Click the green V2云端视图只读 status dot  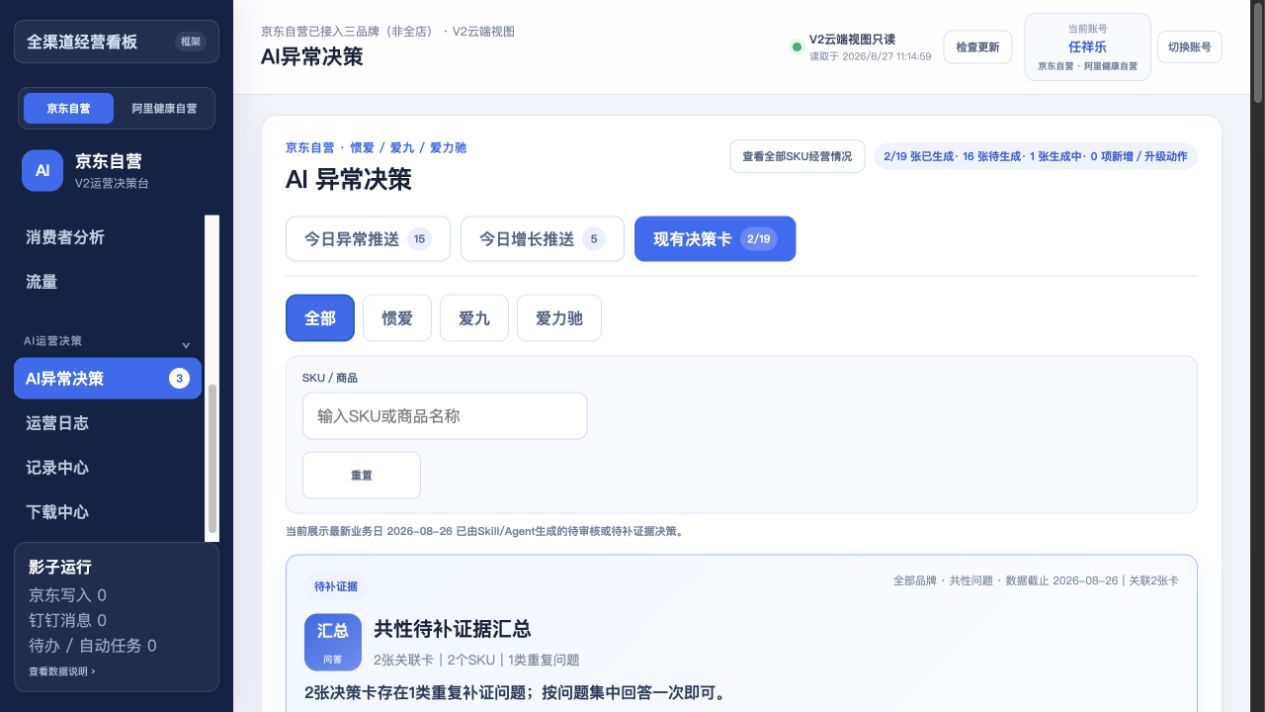click(x=797, y=46)
